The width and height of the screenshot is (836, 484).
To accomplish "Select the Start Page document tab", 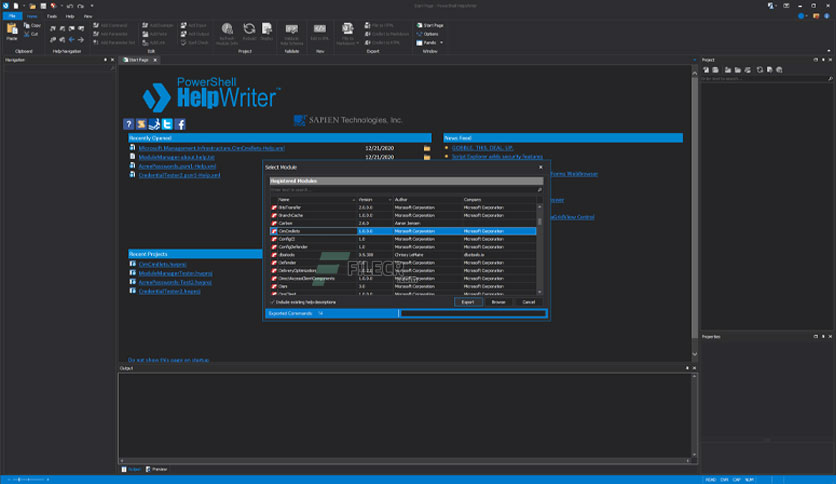I will (x=137, y=60).
